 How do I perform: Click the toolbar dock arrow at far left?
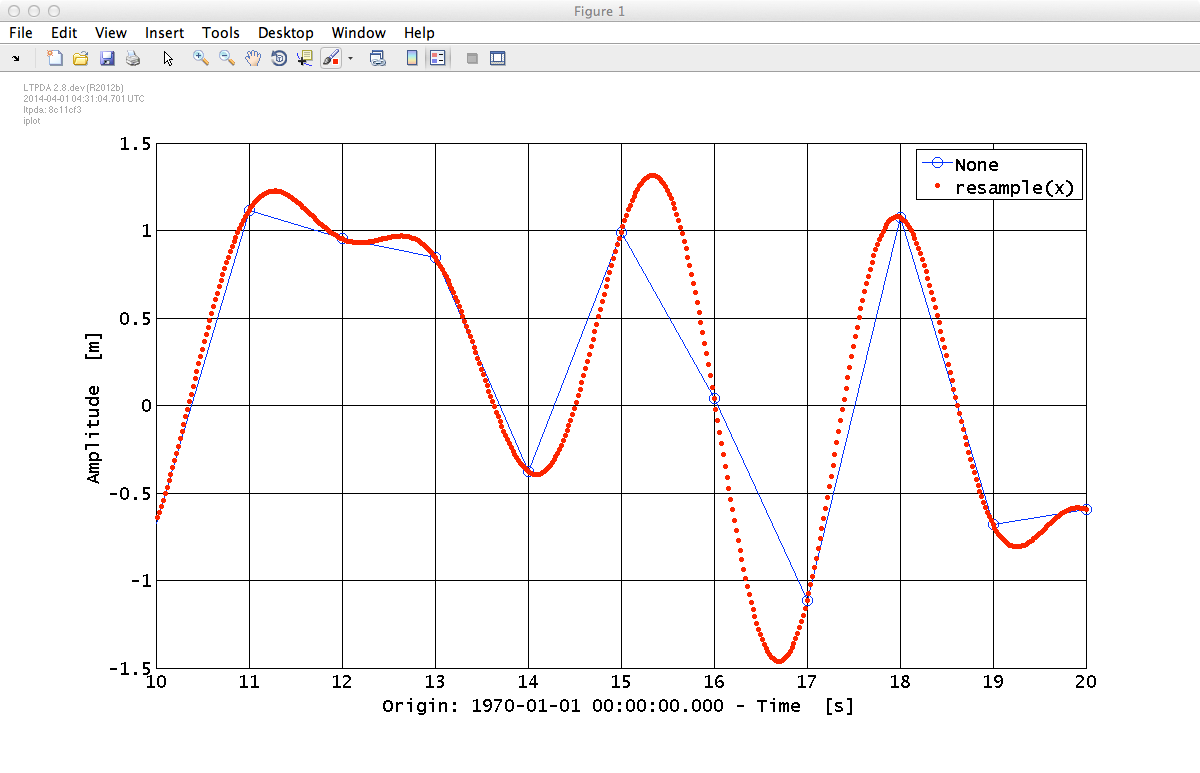pyautogui.click(x=16, y=59)
